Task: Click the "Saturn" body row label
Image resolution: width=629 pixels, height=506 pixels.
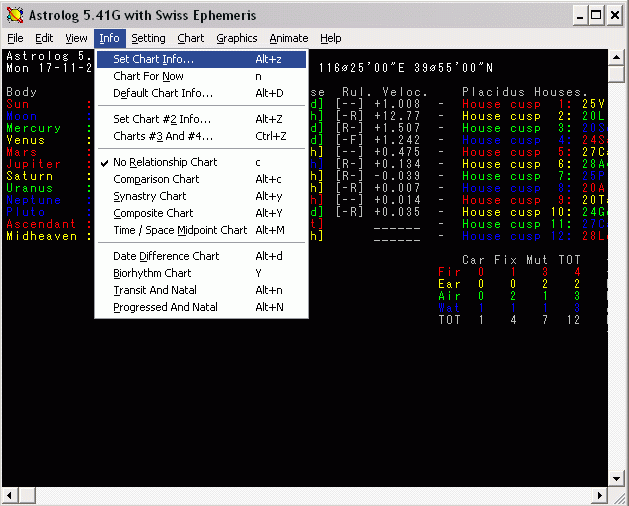Action: [30, 176]
